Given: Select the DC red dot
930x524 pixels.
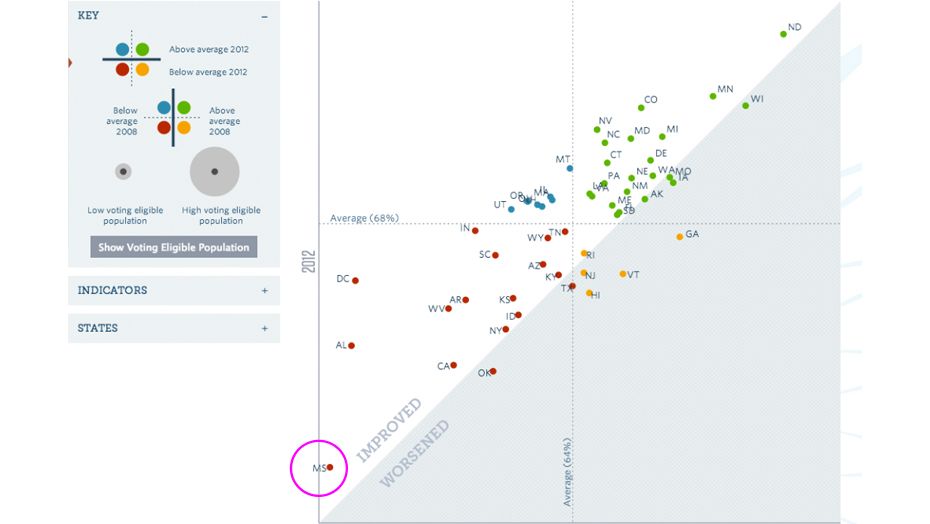Looking at the screenshot, I should pos(355,281).
